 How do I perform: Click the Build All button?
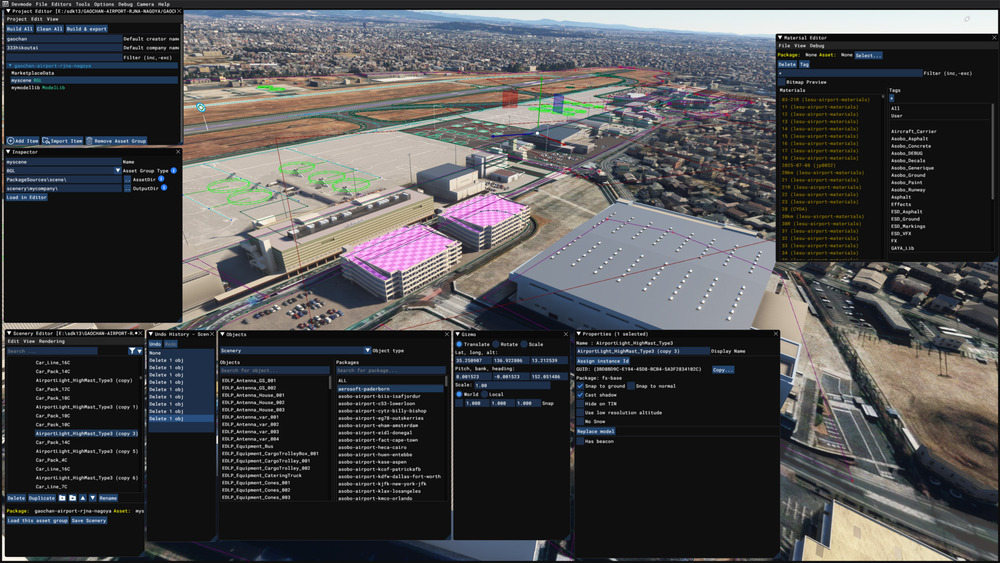[19, 29]
